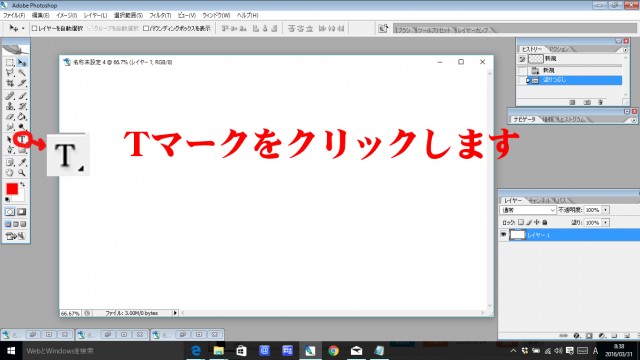Jump to ImageReady button in toolbox

point(16,236)
